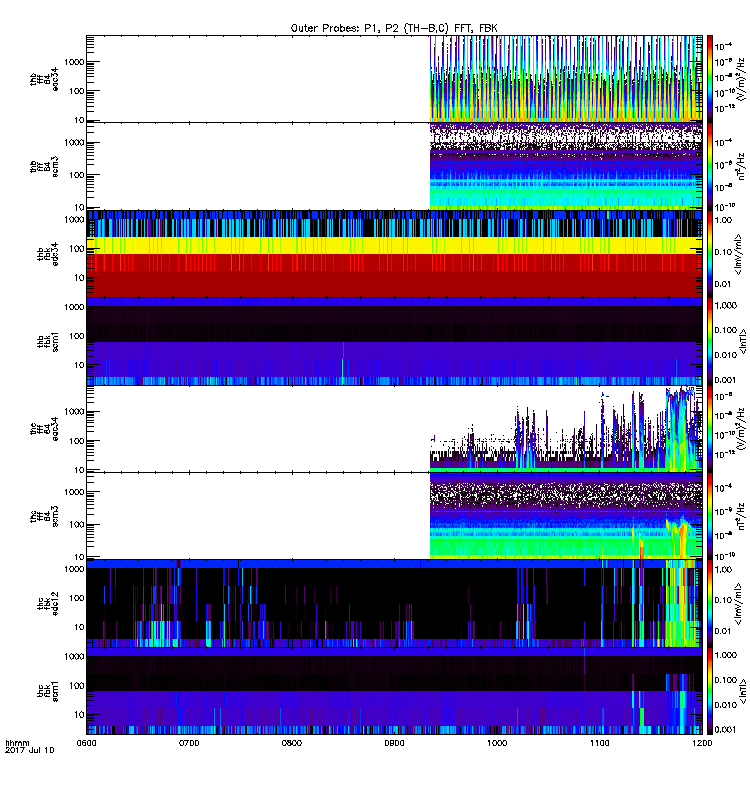Viewport: 750px width, 800px height.
Task: Click the '1000' y-axis tick of thb eac34
Action: coord(74,62)
